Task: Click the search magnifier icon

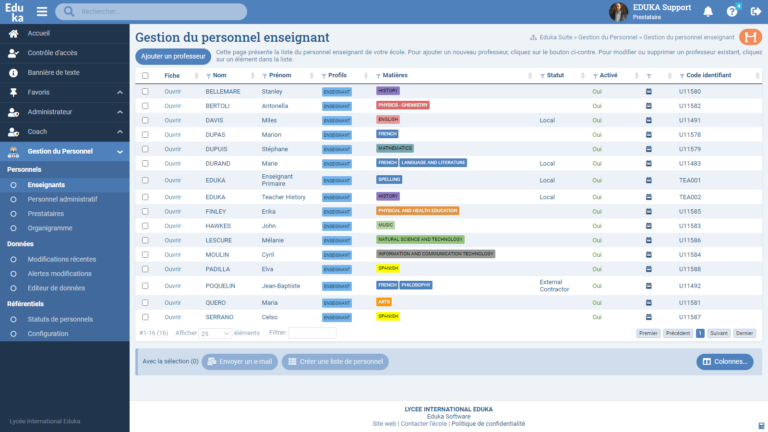Action: click(x=69, y=11)
